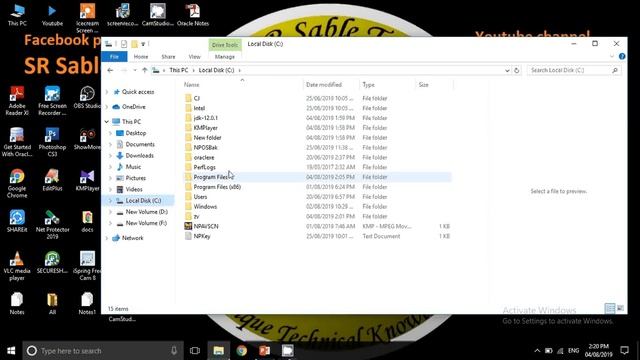Expand New Volume (D:) tree node
Image resolution: width=640 pixels, height=360 pixels.
pos(110,212)
